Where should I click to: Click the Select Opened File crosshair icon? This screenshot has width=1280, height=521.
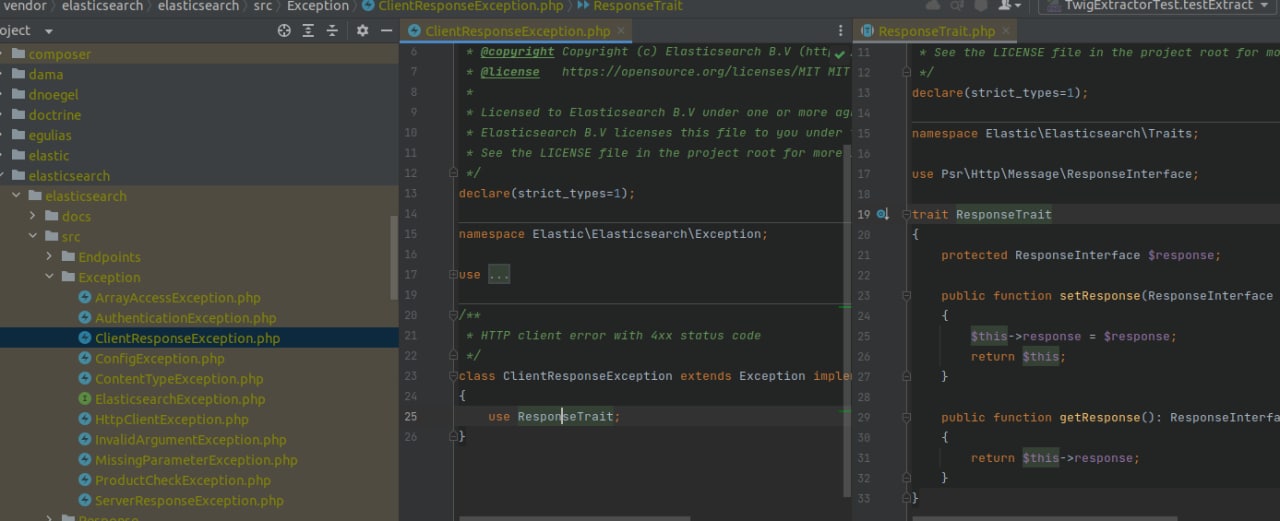[284, 31]
